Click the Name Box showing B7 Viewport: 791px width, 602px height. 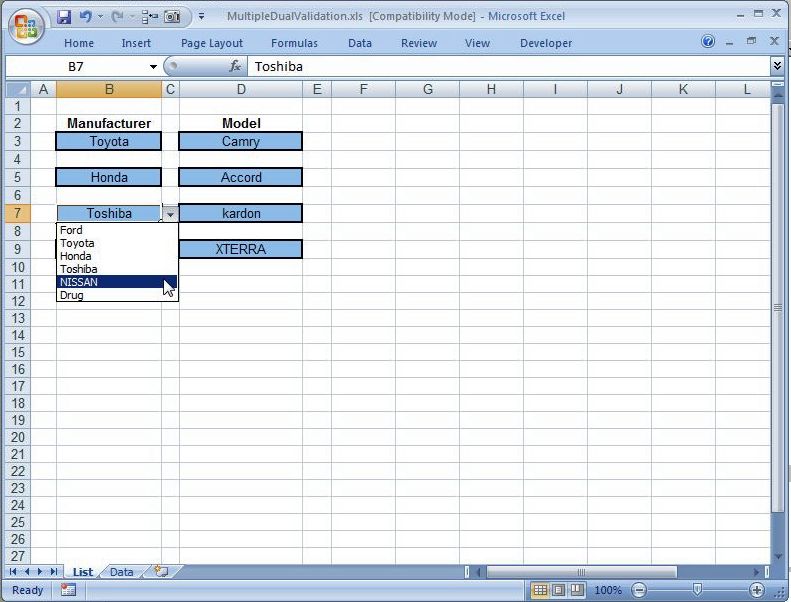pos(77,67)
